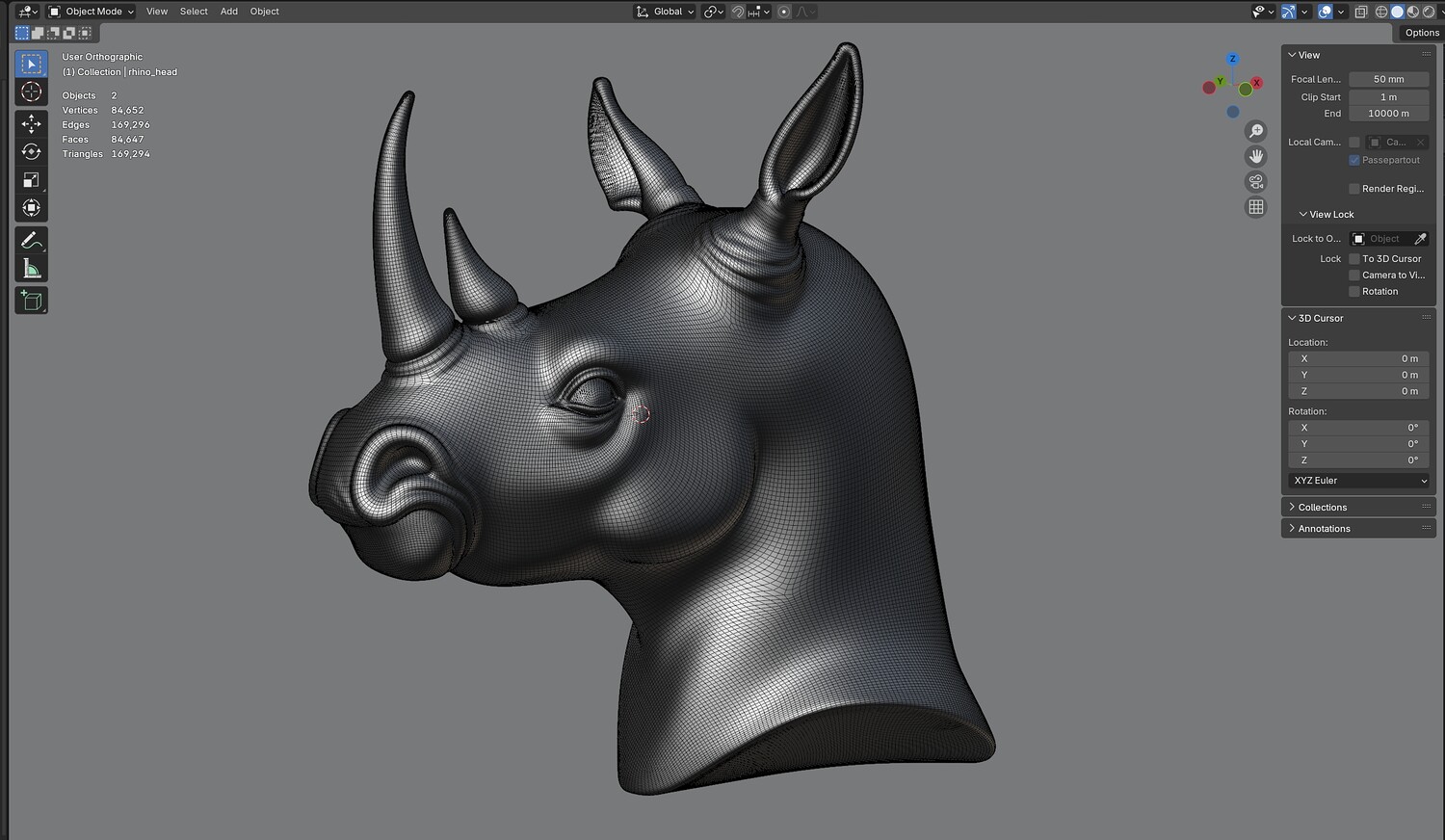Screen dimensions: 1445x840
Task: Click the Options button
Action: [1422, 33]
